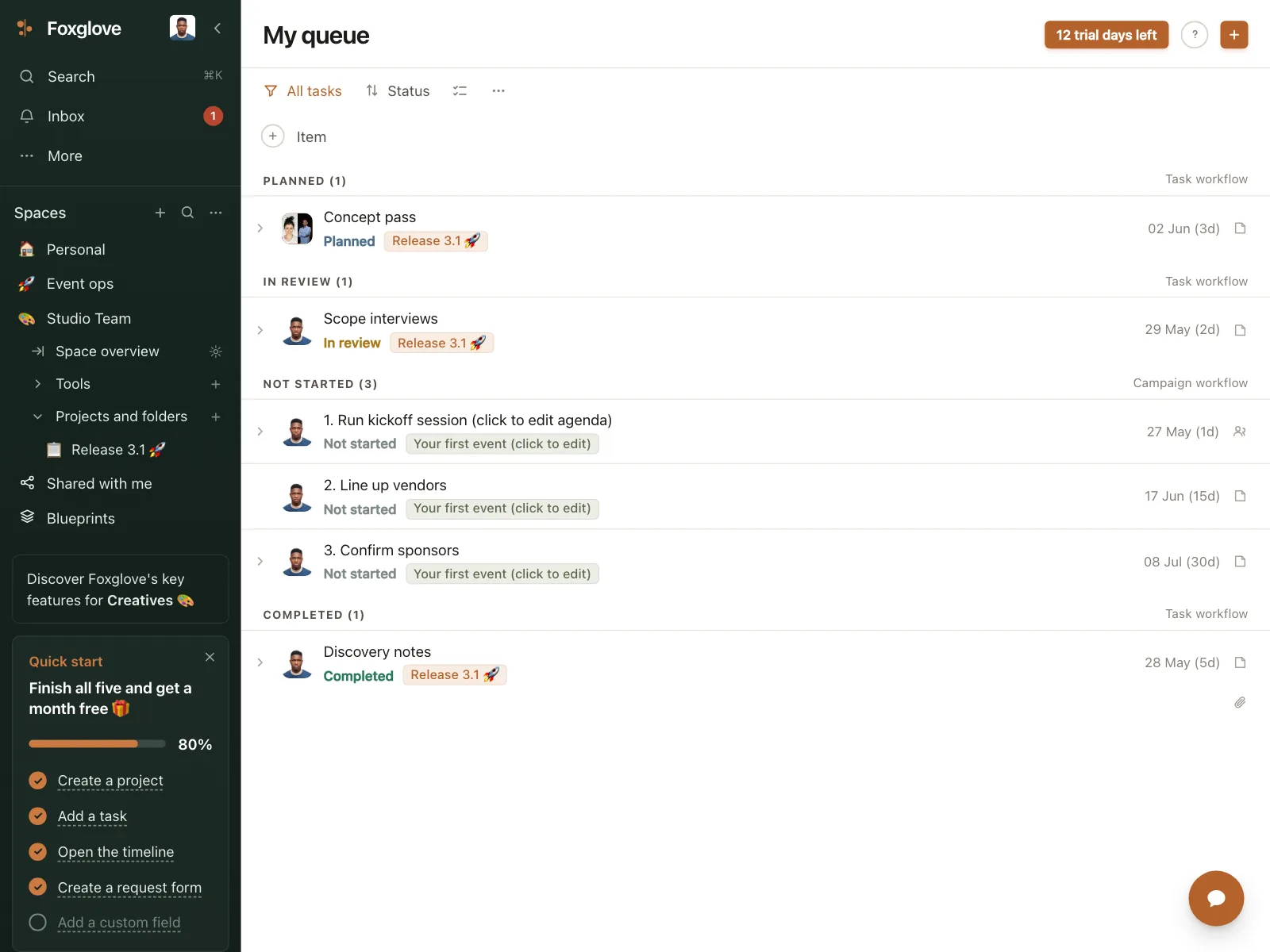Check the Add a custom field circle
This screenshot has height=952, width=1270.
[37, 922]
